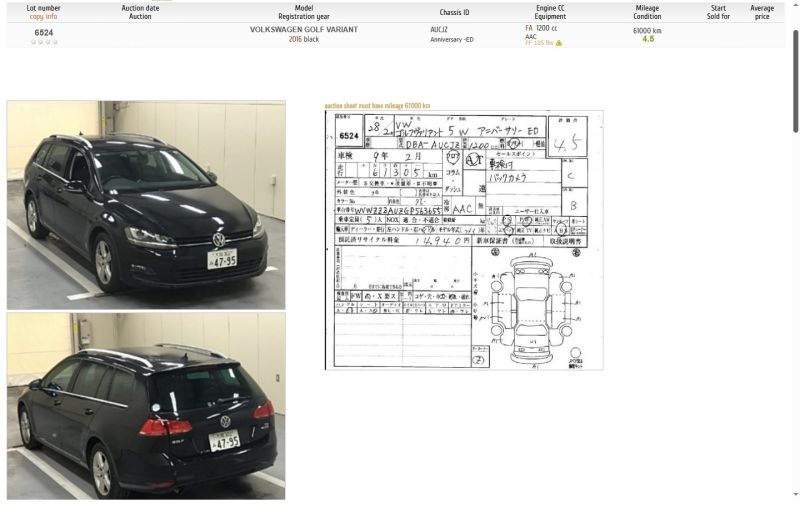
Task: Click the scrollbar down arrow
Action: [795, 494]
